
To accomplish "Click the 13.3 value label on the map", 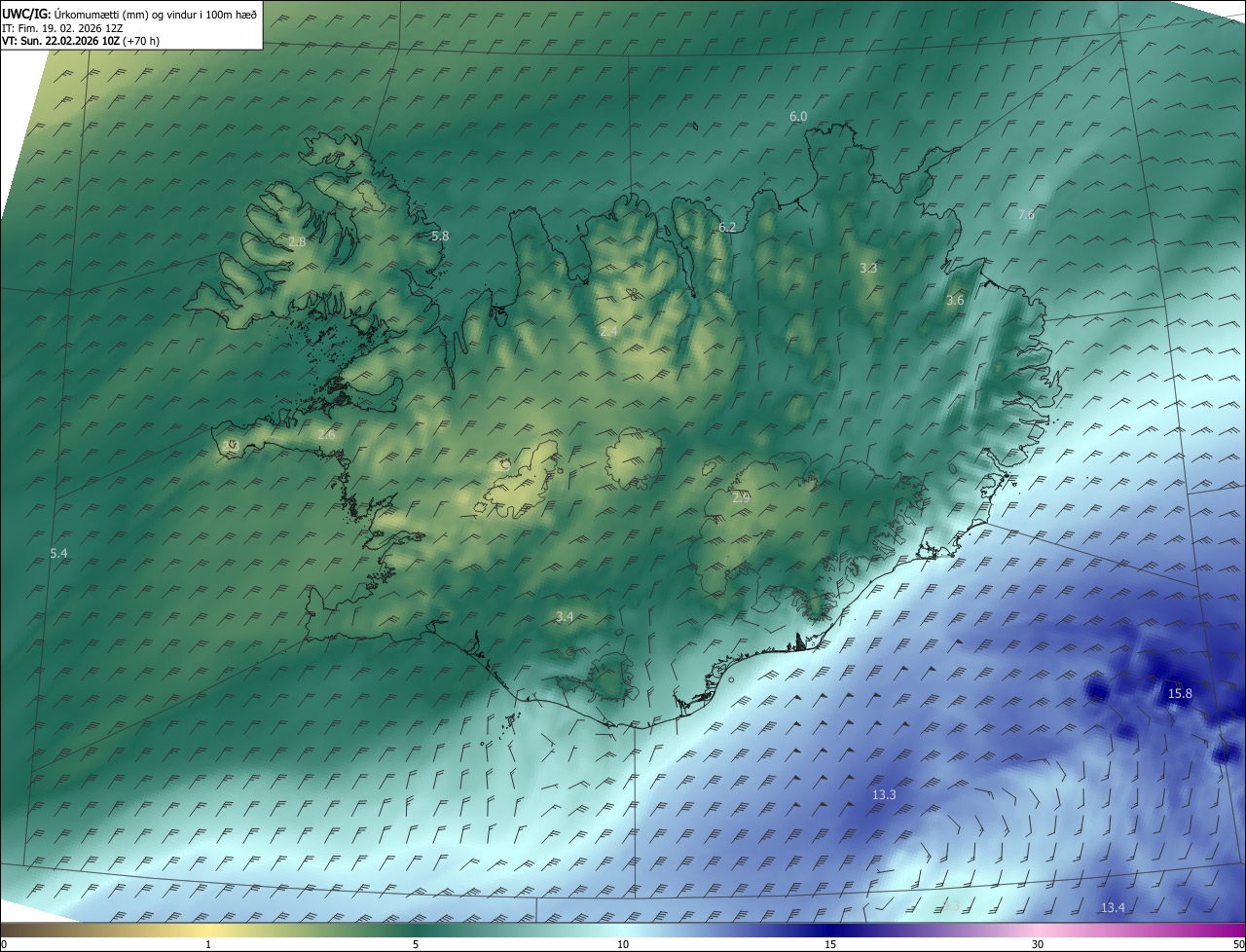I will (884, 795).
